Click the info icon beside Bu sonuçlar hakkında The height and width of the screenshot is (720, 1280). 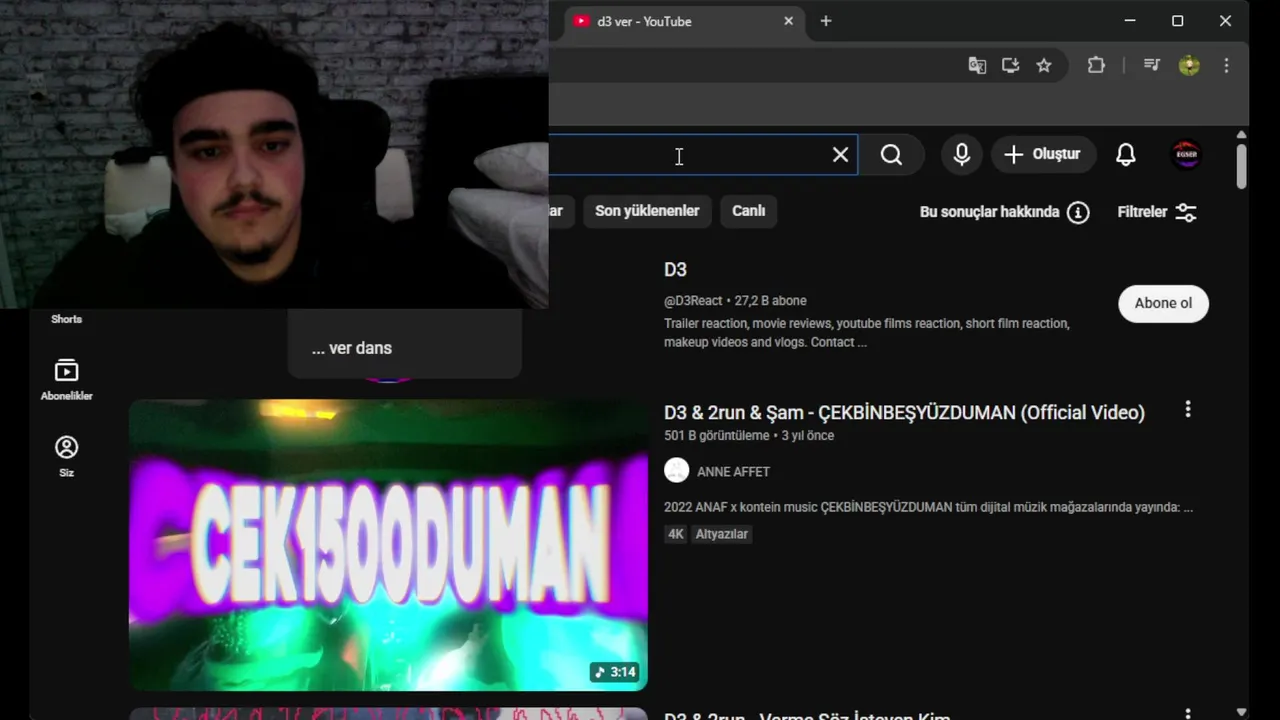1078,212
